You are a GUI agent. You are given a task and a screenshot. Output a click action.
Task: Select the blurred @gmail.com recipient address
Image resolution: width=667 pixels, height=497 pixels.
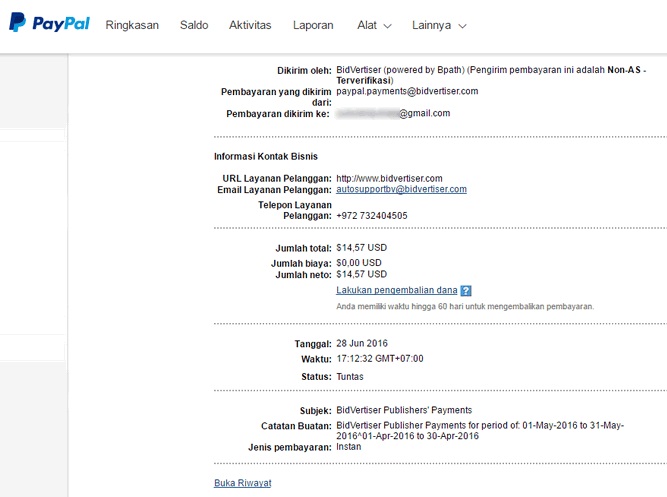click(x=393, y=113)
